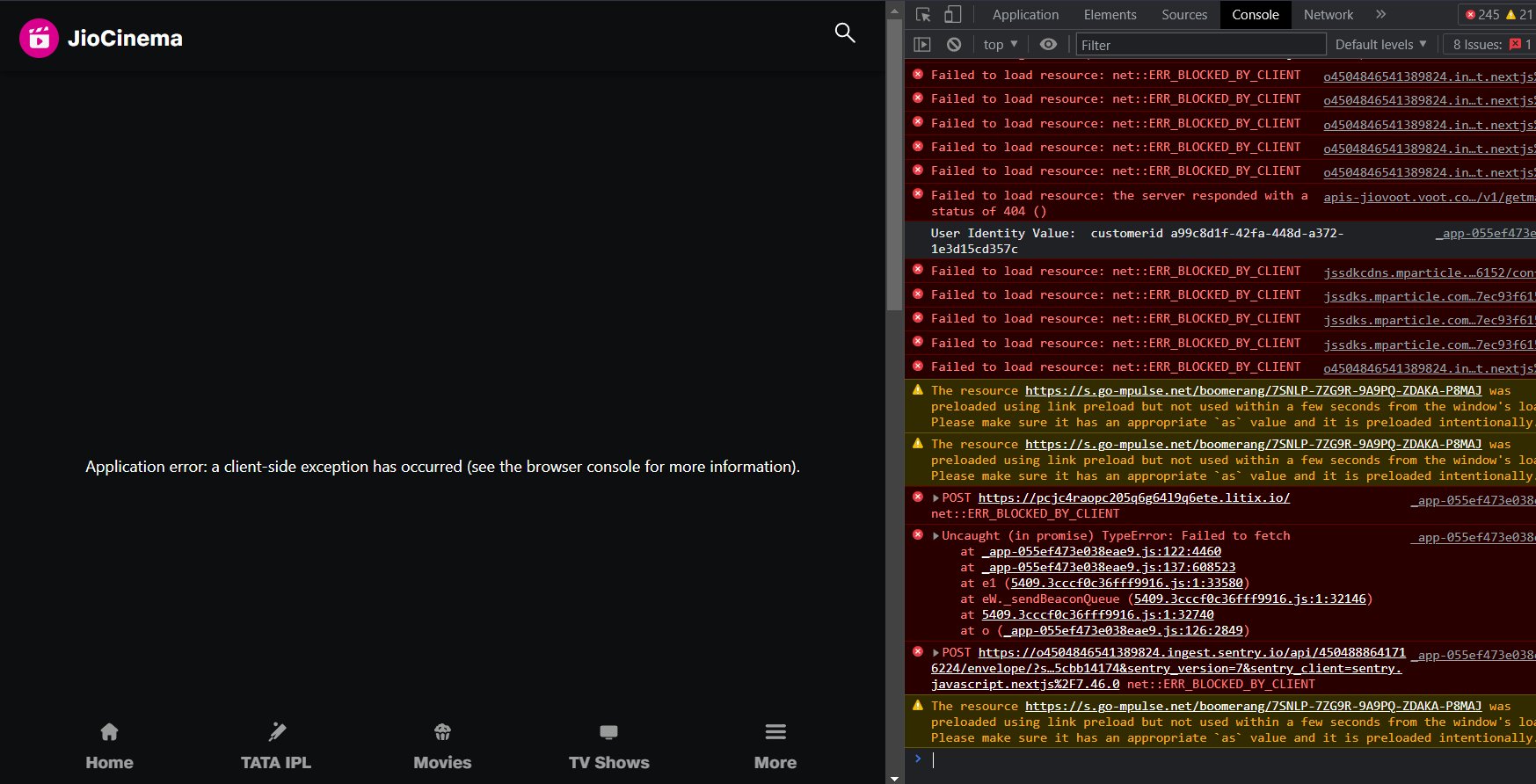Viewport: 1536px width, 784px height.
Task: Open 5409.3cccf0c36fff9916.js:1:32146 link
Action: 1250,599
